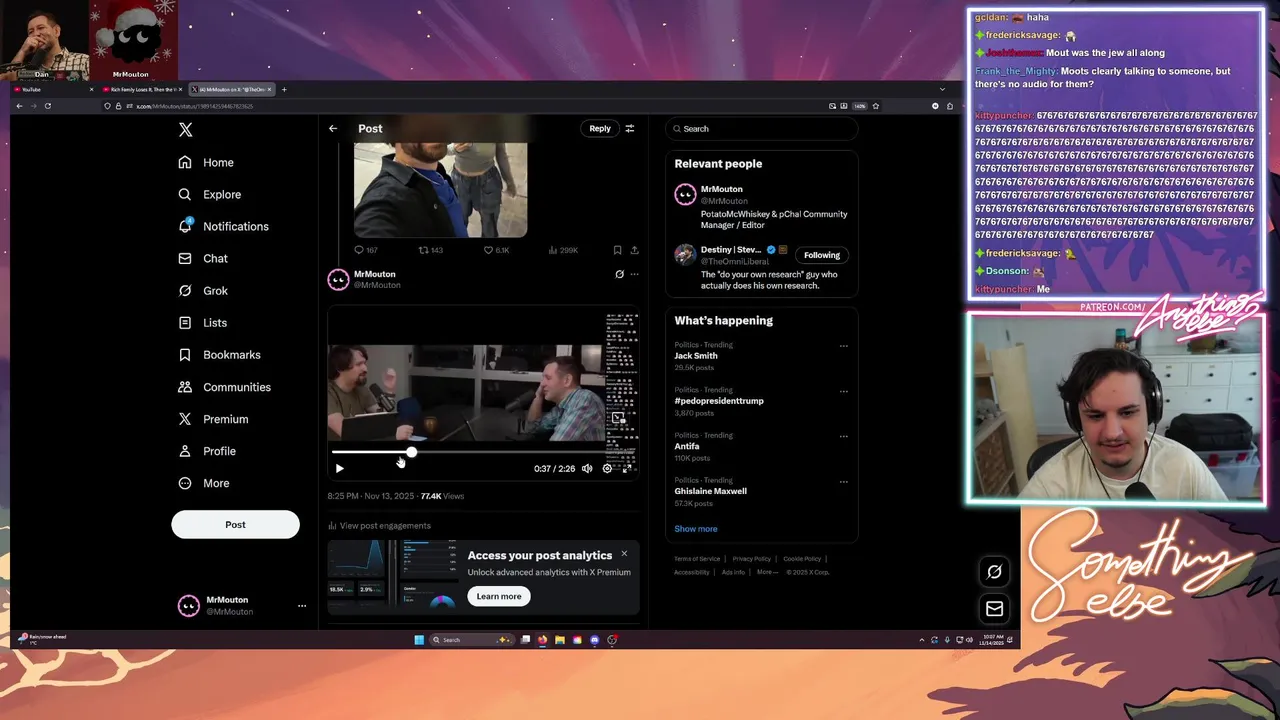Click Learn more for post analytics
Image resolution: width=1280 pixels, height=720 pixels.
tap(499, 596)
